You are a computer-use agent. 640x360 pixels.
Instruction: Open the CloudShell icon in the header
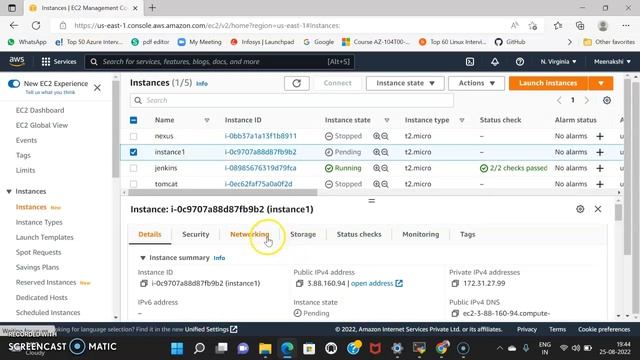470,62
